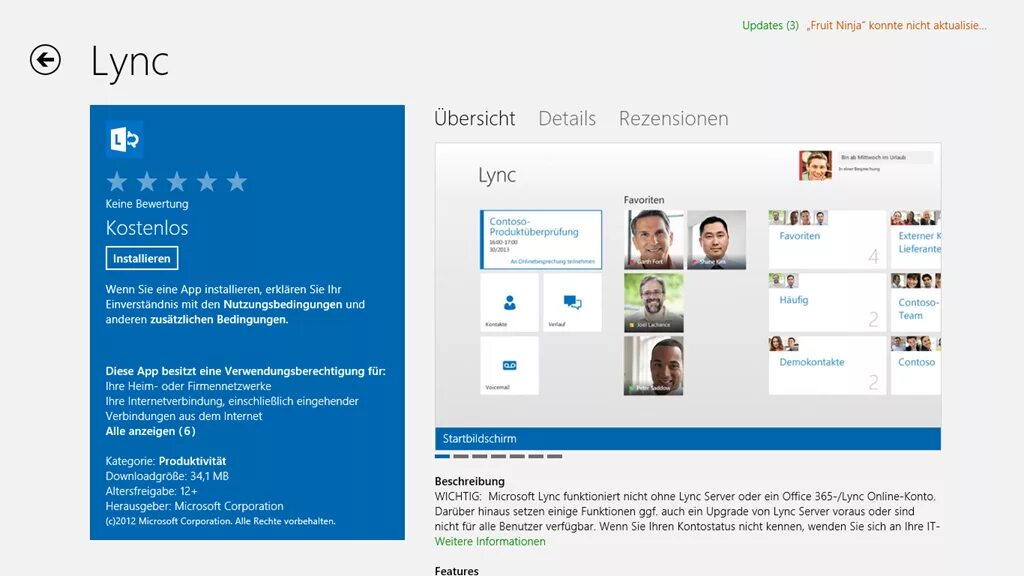Click the profile photo in the screenshot header
This screenshot has width=1024, height=576.
coord(815,165)
